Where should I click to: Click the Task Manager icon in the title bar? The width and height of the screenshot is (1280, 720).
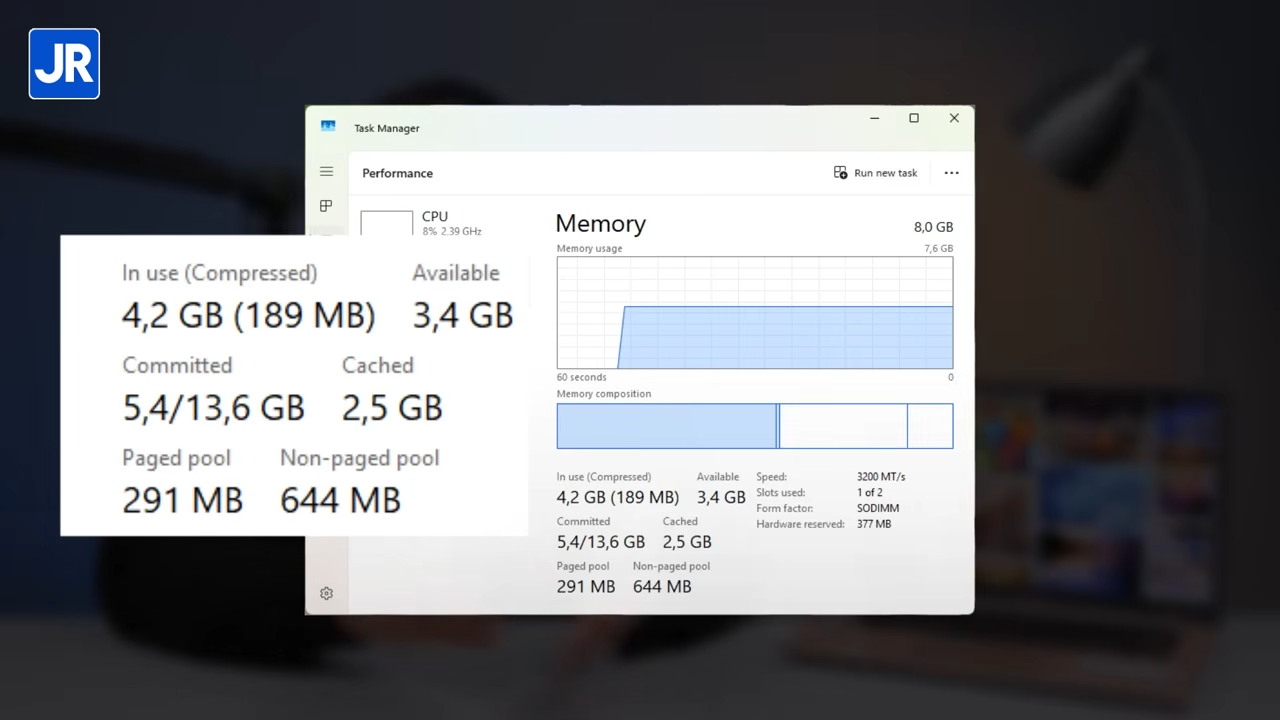click(328, 126)
